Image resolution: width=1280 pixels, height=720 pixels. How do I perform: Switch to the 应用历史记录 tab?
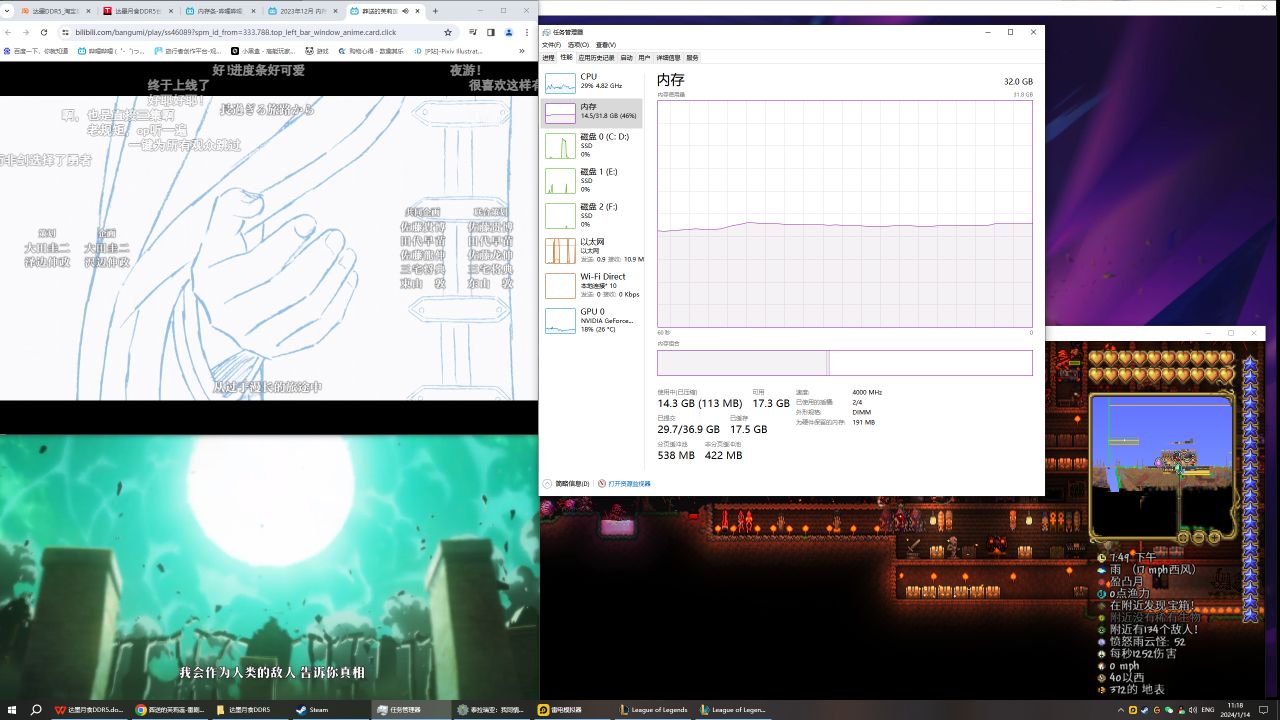click(597, 58)
